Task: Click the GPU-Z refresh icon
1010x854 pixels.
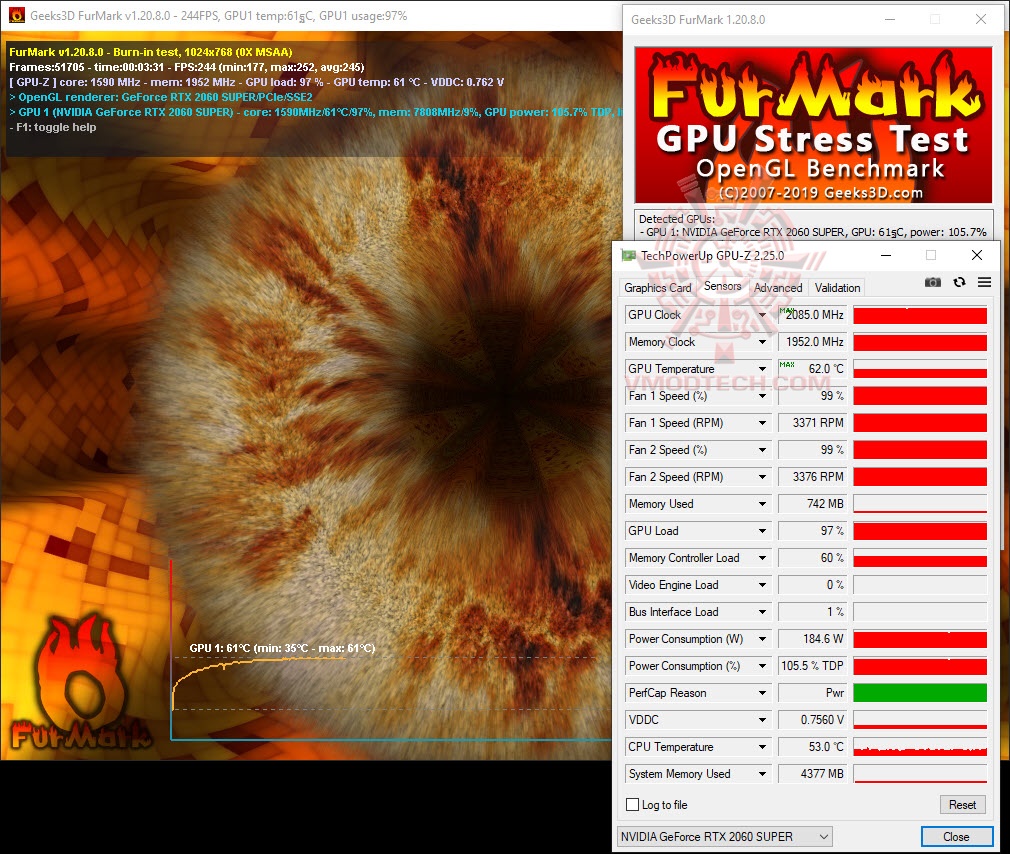Action: pos(959,282)
